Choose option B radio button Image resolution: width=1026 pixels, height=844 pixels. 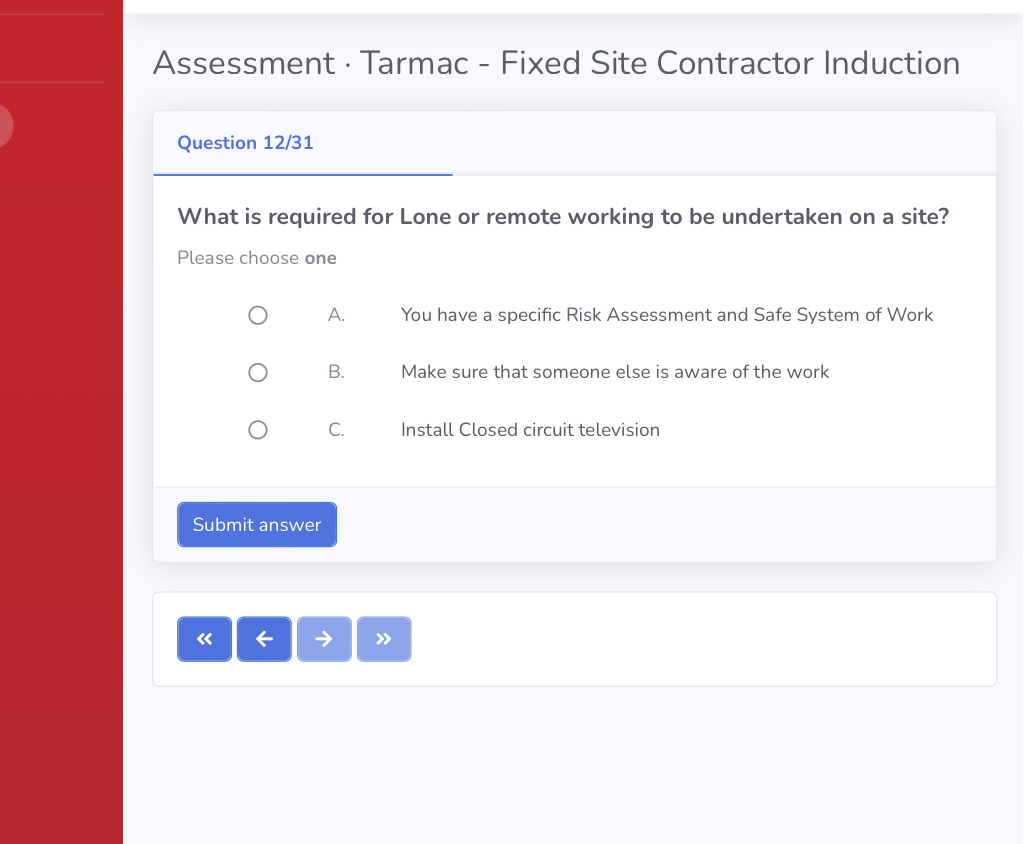257,372
